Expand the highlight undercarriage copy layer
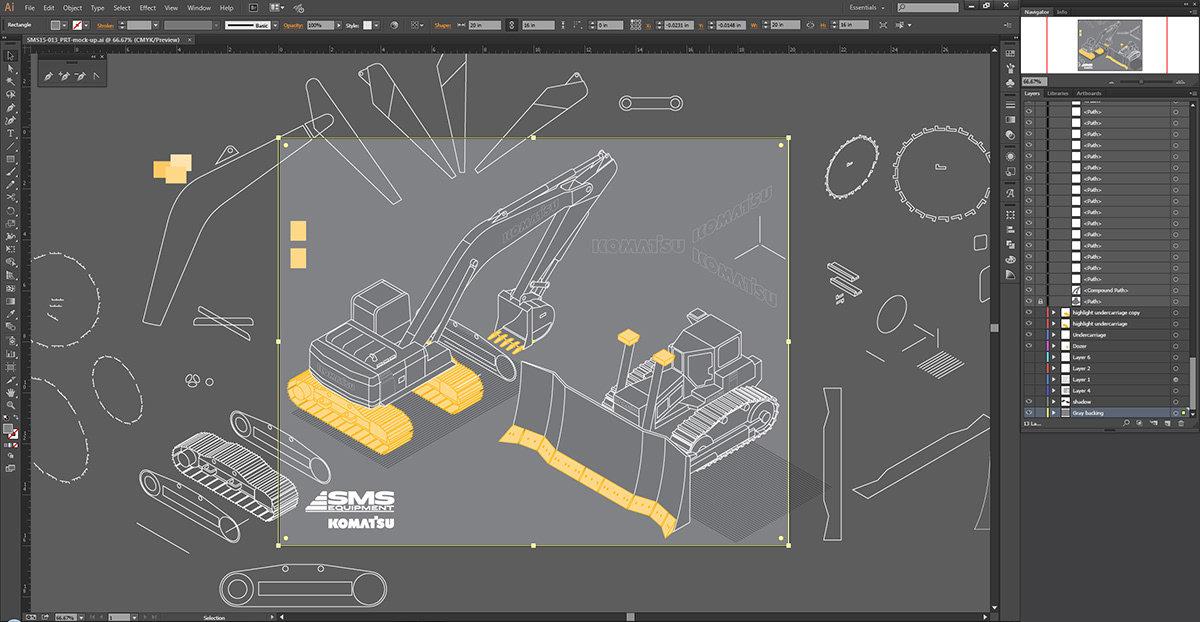This screenshot has width=1200, height=622. [1053, 312]
